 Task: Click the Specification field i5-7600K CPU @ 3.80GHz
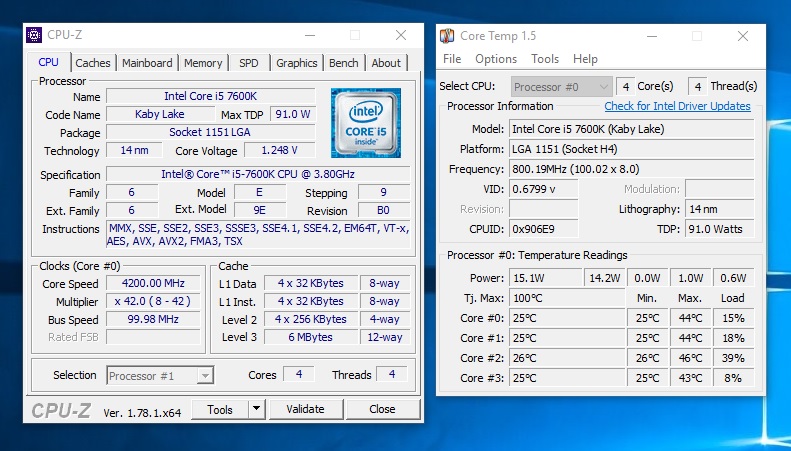coord(258,174)
